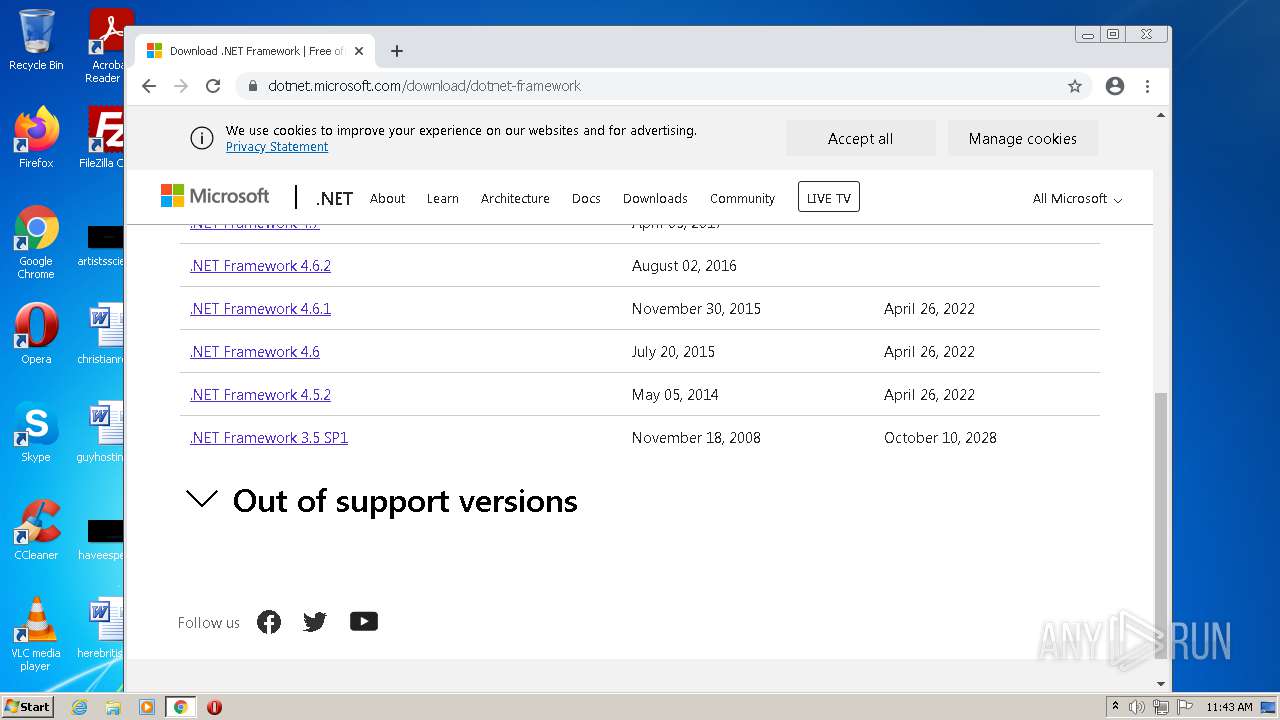Open Facebook follow icon
The height and width of the screenshot is (720, 1280).
(x=269, y=622)
